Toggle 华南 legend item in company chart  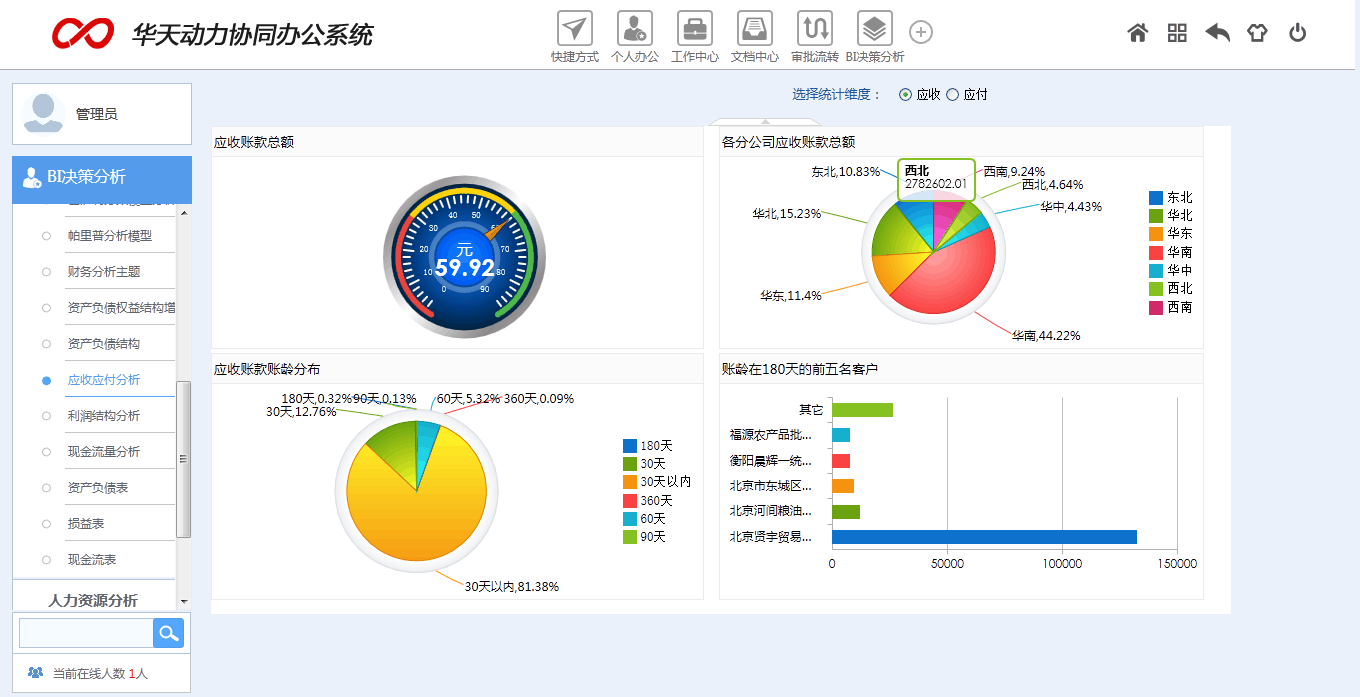tap(1170, 252)
